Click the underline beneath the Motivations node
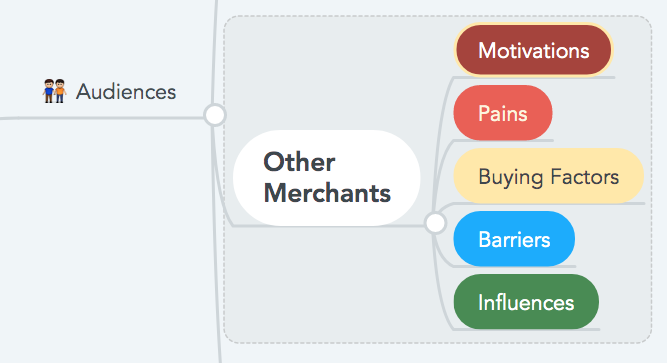This screenshot has height=363, width=667. 534,77
